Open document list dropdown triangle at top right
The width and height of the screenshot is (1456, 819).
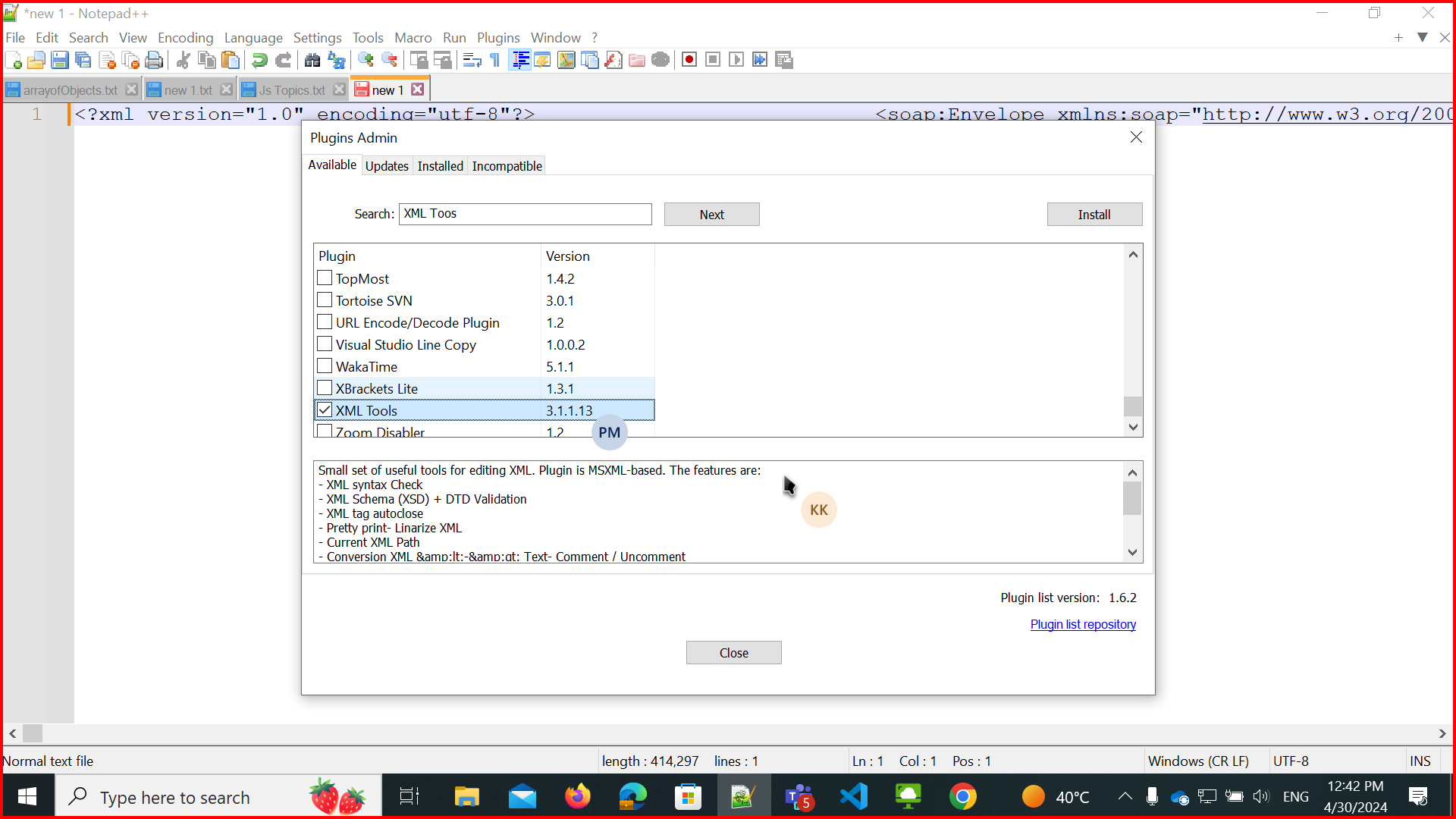pos(1423,37)
